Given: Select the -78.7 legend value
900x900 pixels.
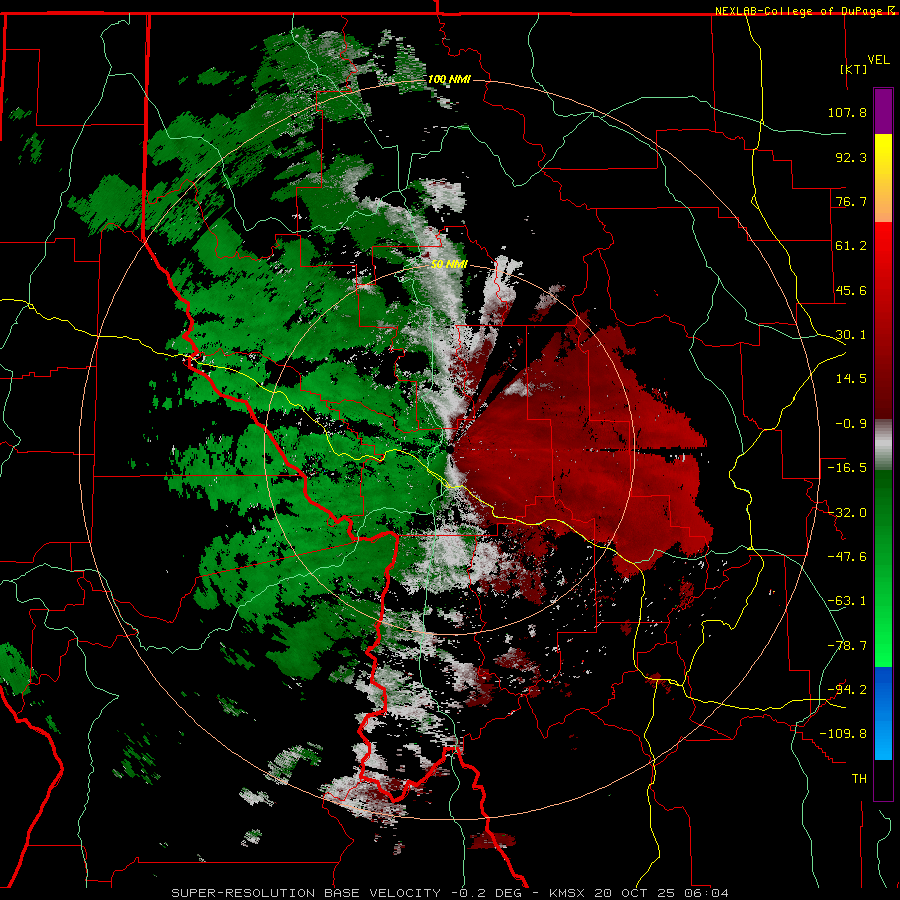Looking at the screenshot, I should point(847,646).
